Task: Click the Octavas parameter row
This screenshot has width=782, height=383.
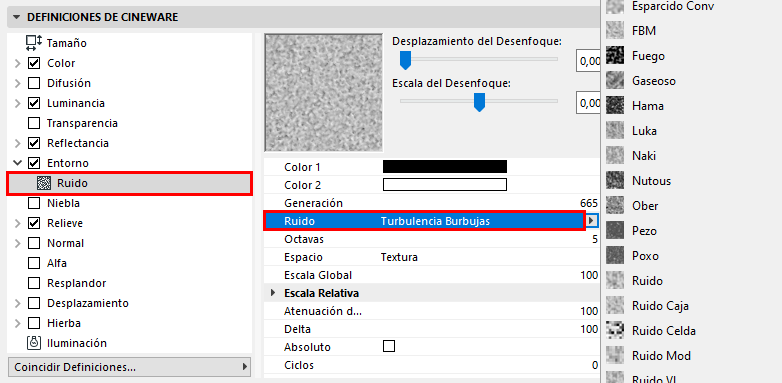Action: (431, 239)
